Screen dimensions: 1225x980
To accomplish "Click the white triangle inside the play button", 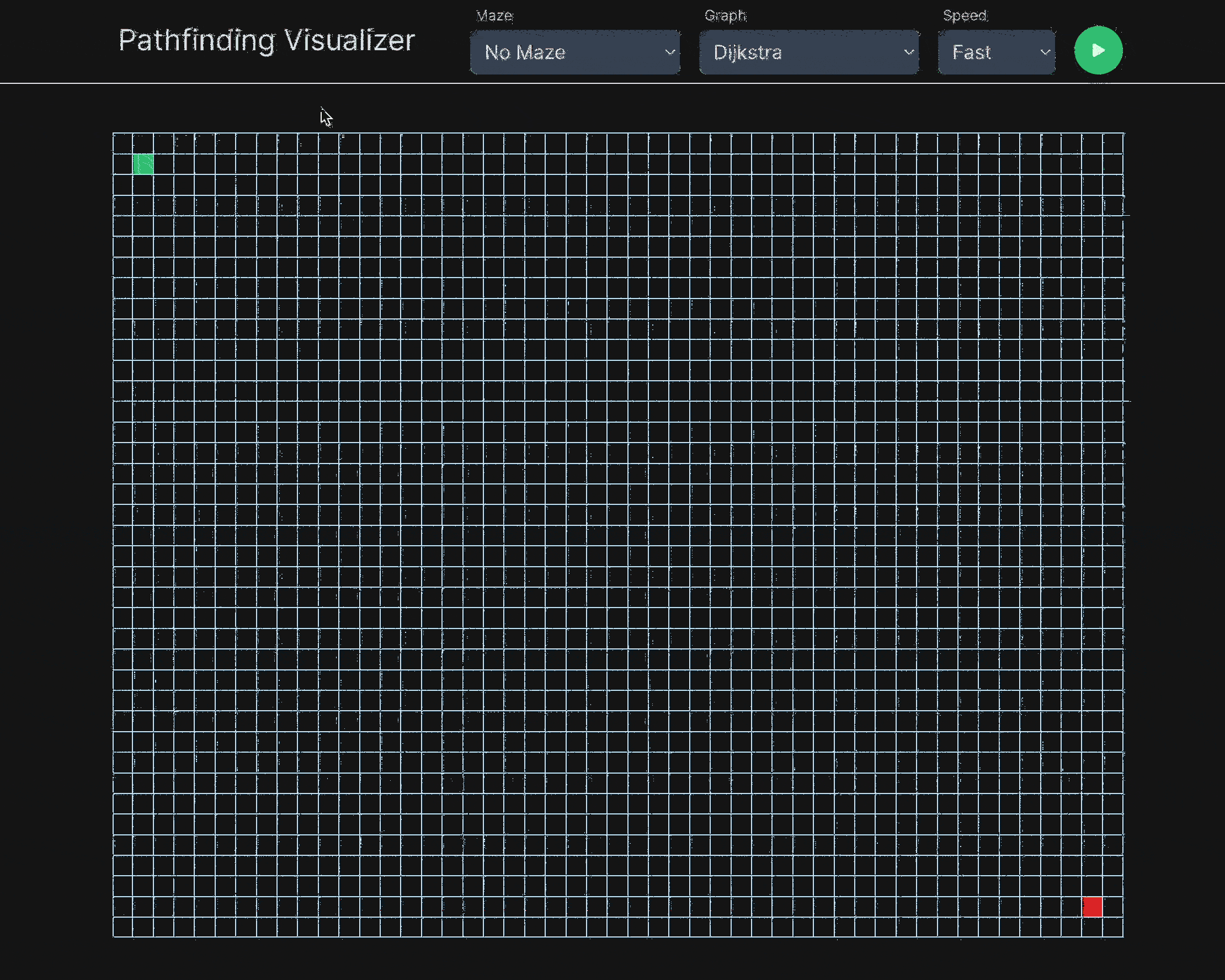I will click(x=1099, y=51).
